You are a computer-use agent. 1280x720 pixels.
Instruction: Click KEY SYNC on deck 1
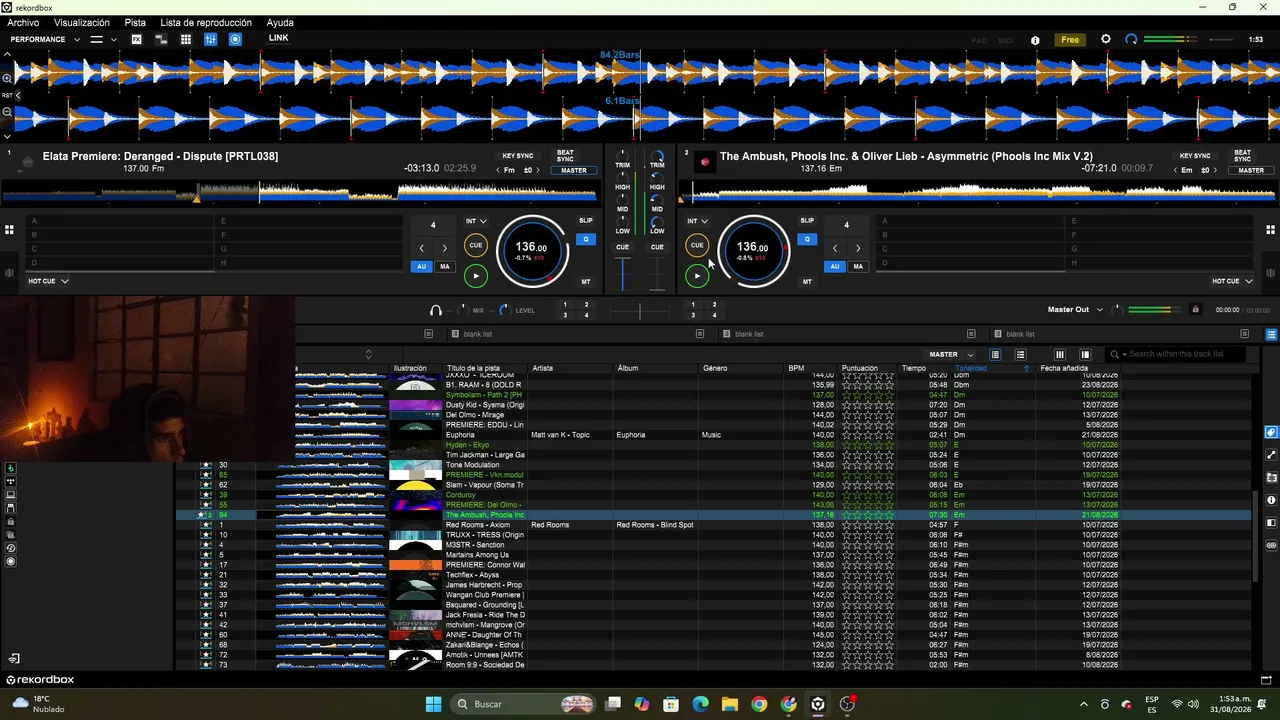[x=518, y=156]
